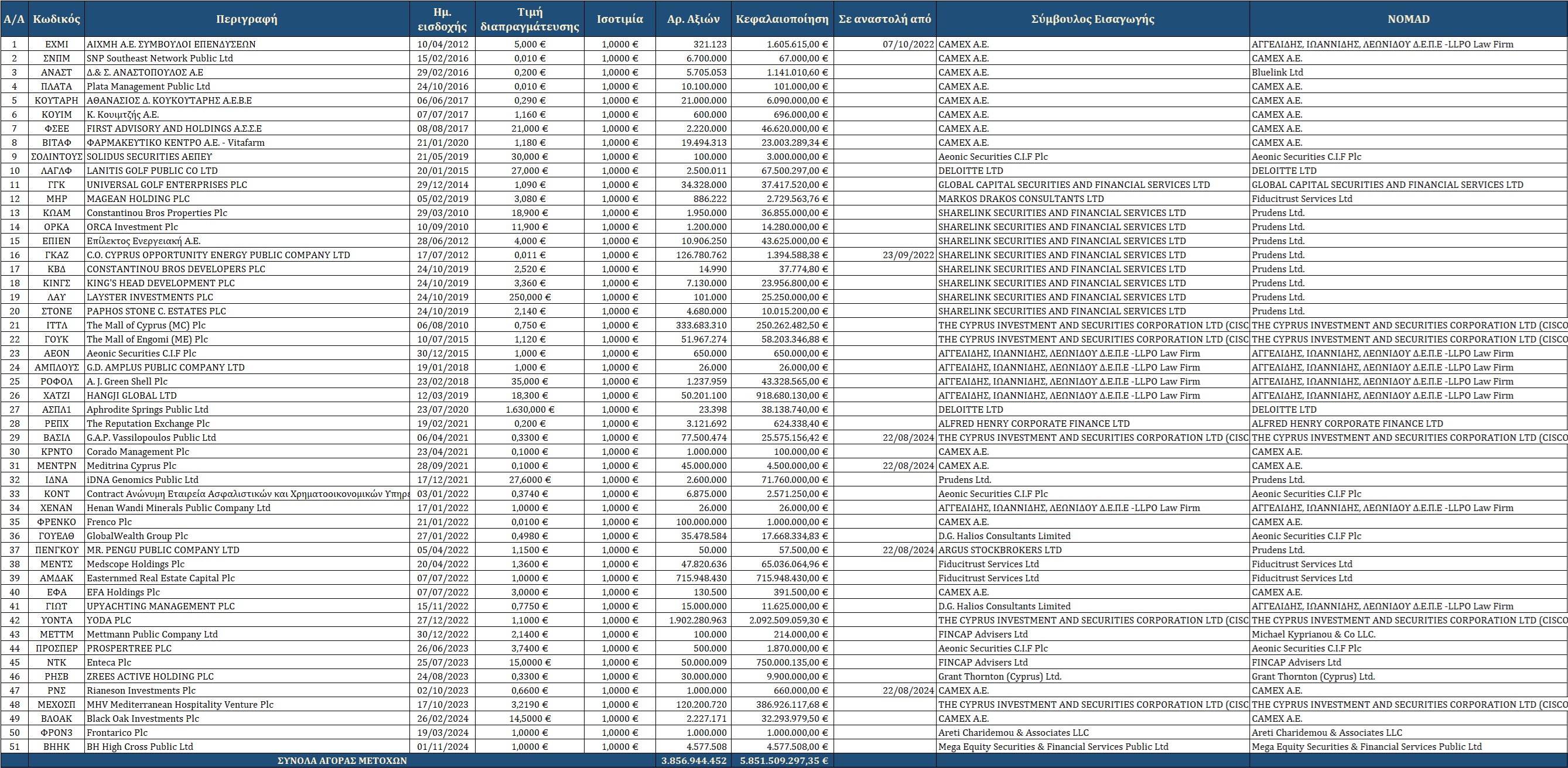Click the total capitalisation 5.851.509.297,35 € cell
The image size is (1568, 768).
(x=781, y=761)
